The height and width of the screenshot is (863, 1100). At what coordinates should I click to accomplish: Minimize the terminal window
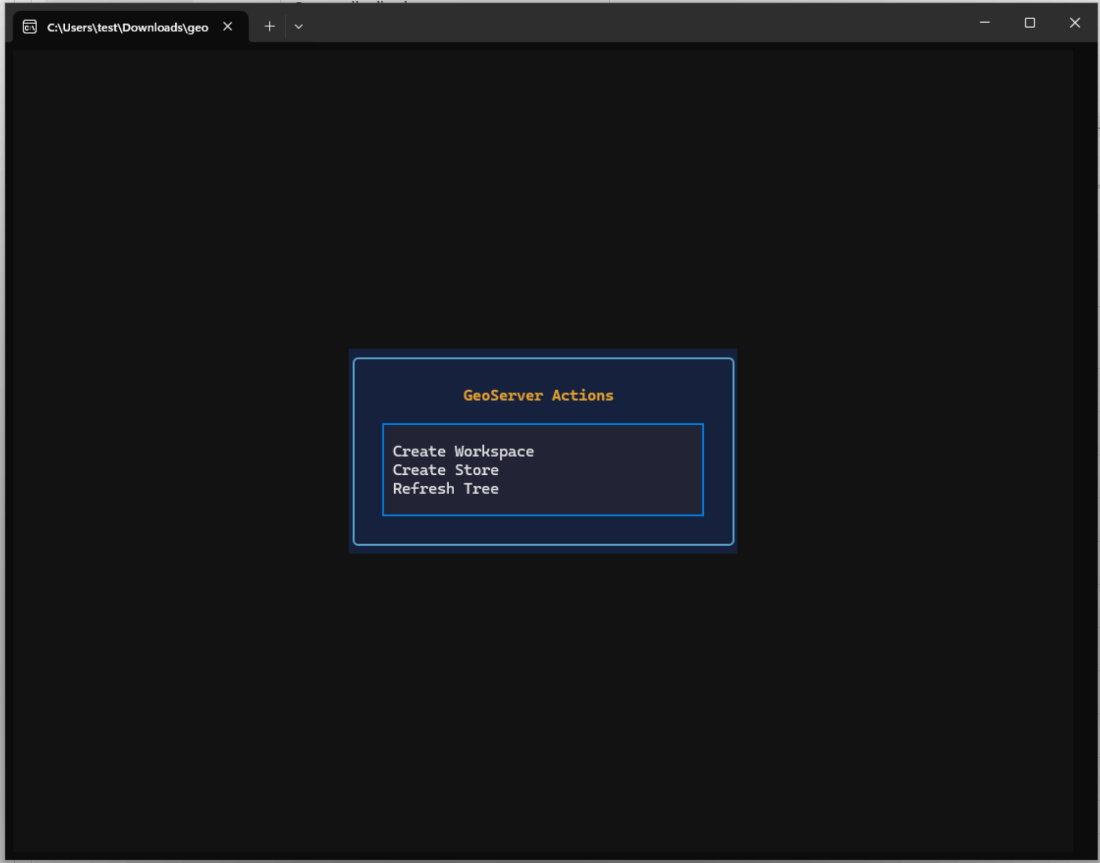point(985,22)
